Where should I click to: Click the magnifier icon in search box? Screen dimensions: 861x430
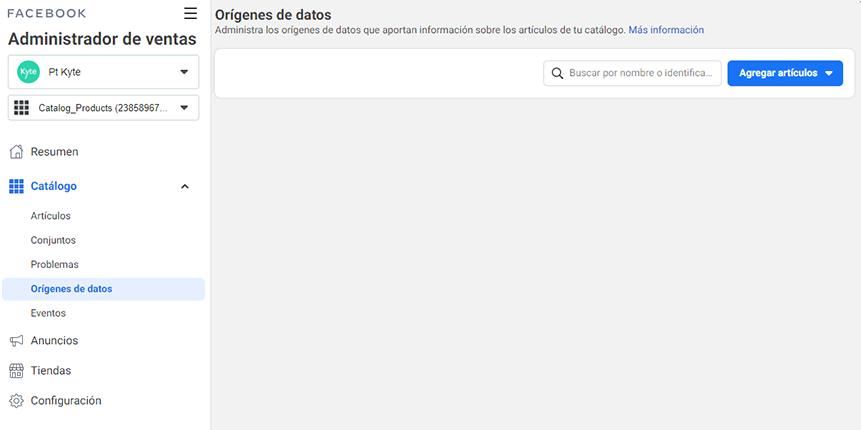(x=557, y=73)
